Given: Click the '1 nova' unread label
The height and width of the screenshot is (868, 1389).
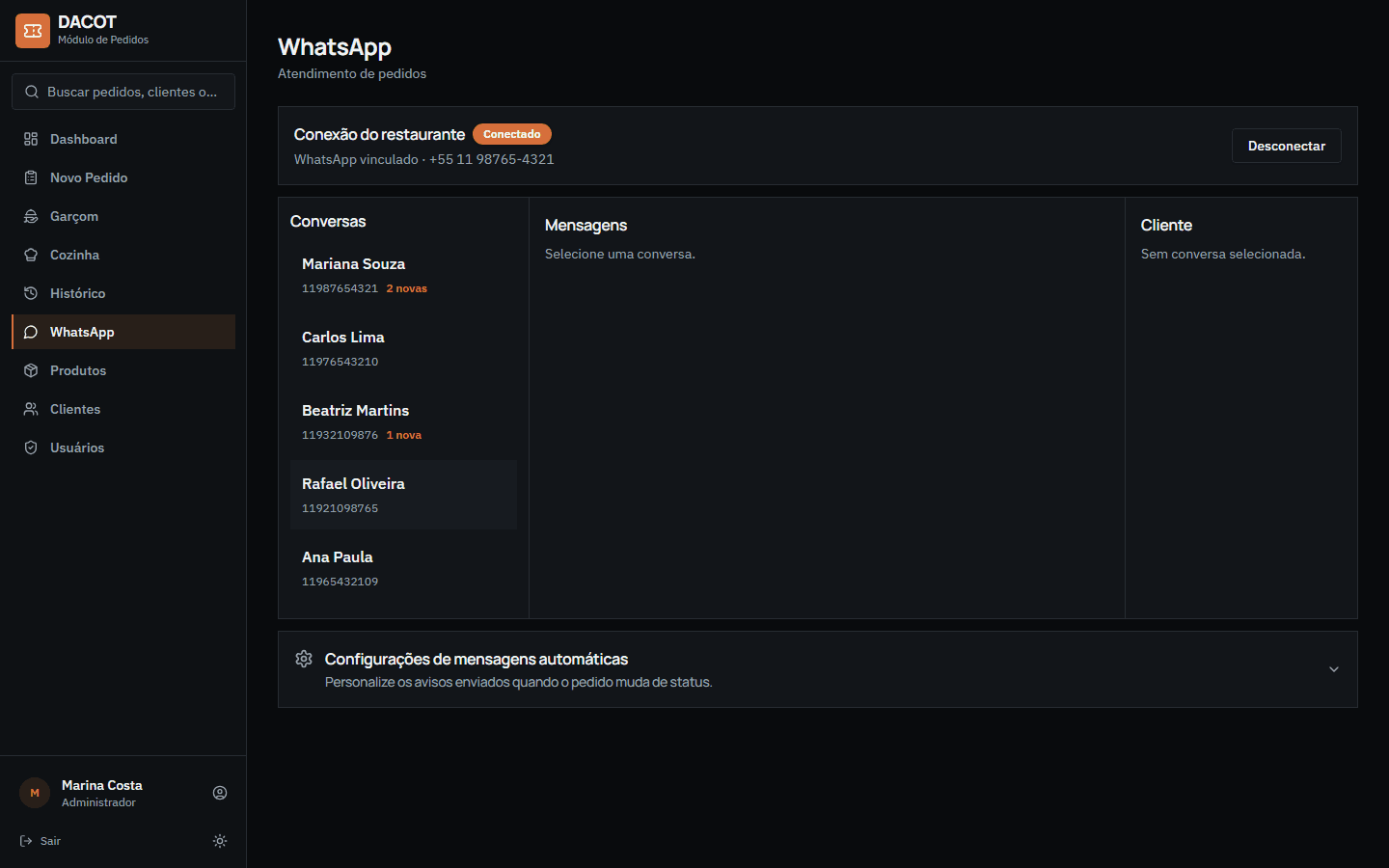Looking at the screenshot, I should 404,435.
